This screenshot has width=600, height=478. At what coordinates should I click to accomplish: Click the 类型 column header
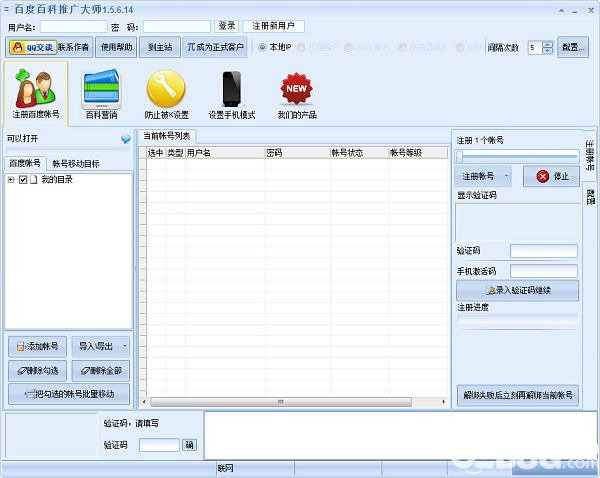pos(175,153)
